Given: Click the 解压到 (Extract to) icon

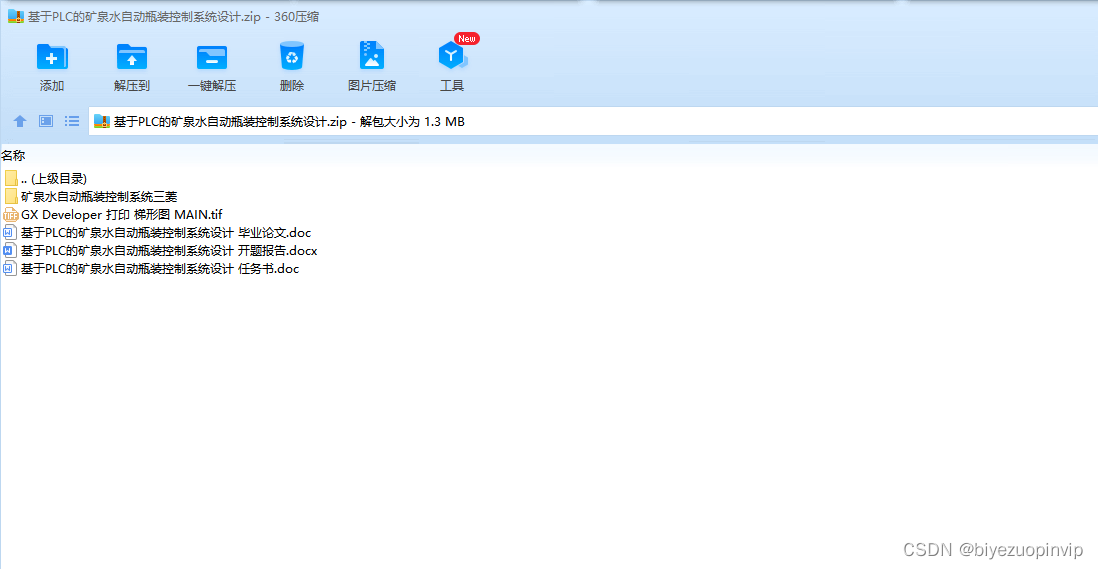Looking at the screenshot, I should pos(132,57).
